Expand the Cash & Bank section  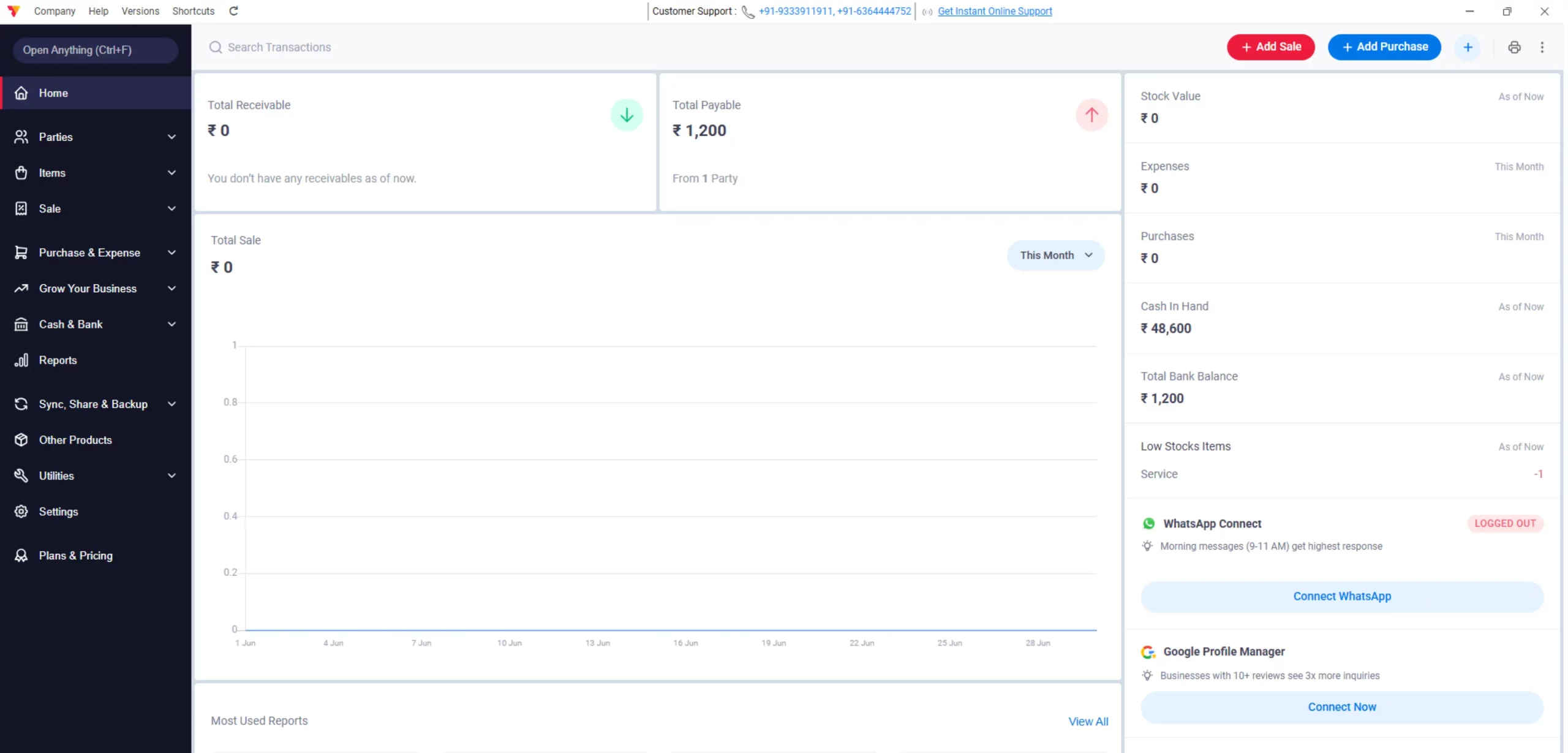(96, 324)
